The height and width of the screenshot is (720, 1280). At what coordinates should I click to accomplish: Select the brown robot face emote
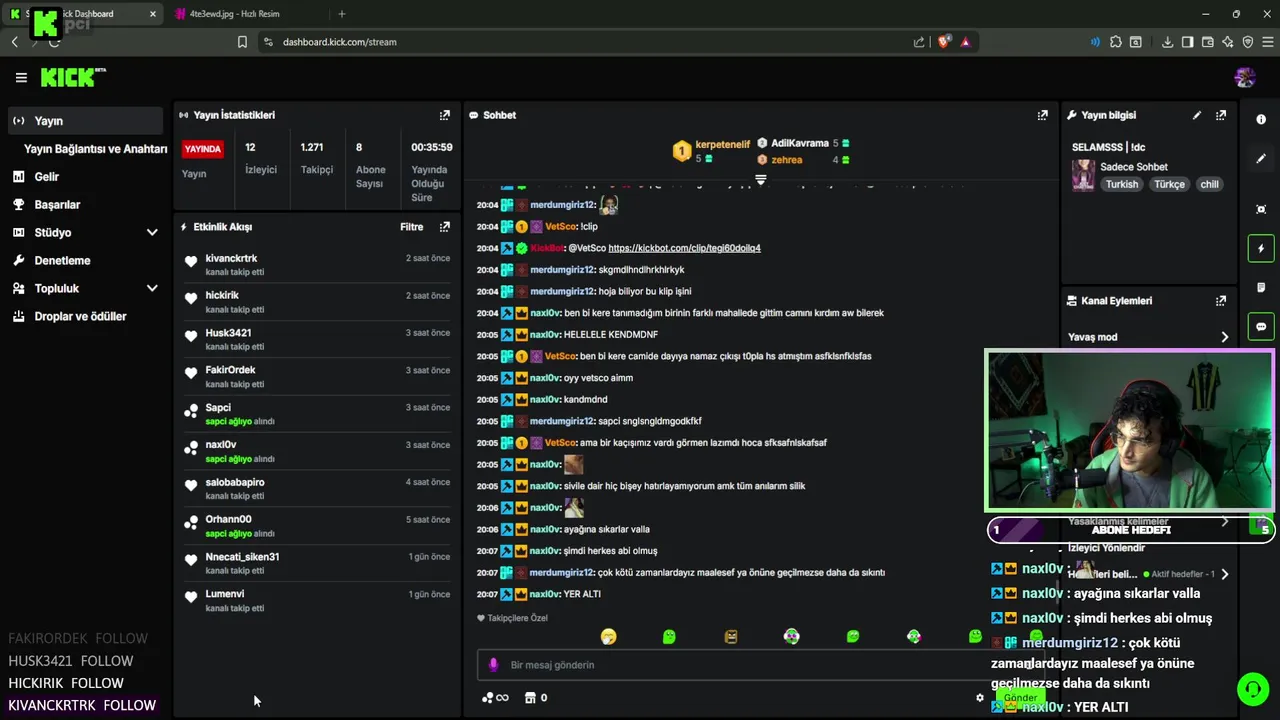point(731,636)
